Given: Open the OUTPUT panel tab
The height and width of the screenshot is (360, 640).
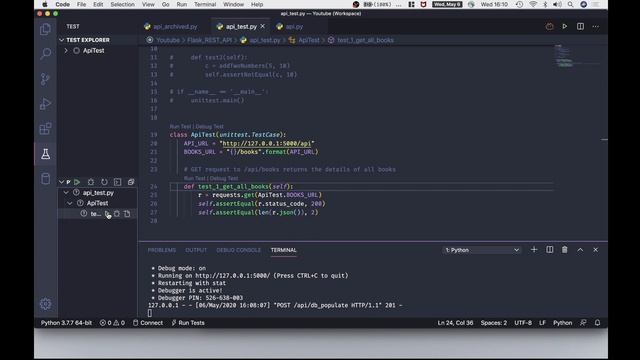Looking at the screenshot, I should point(196,250).
